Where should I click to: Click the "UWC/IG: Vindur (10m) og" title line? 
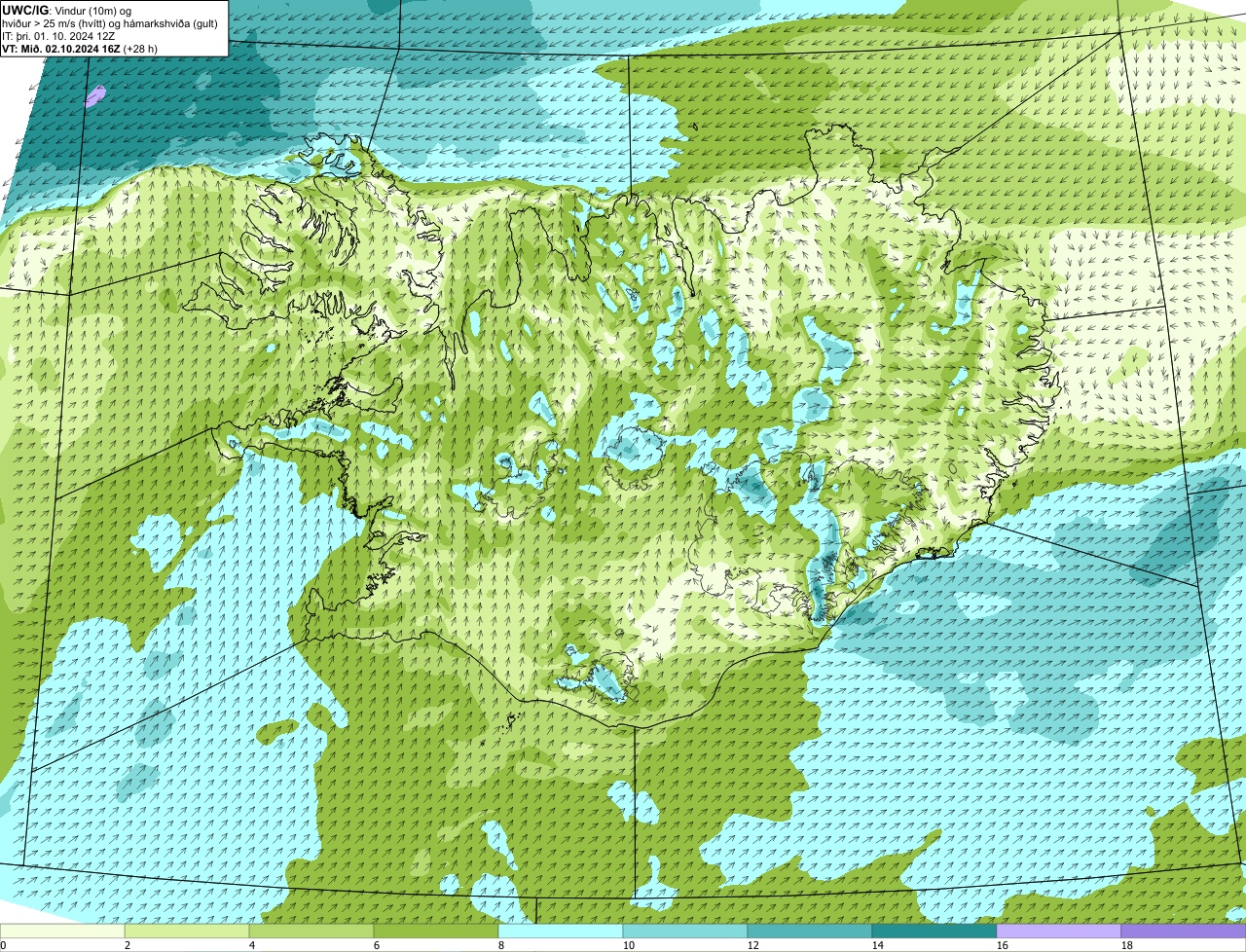(x=67, y=10)
